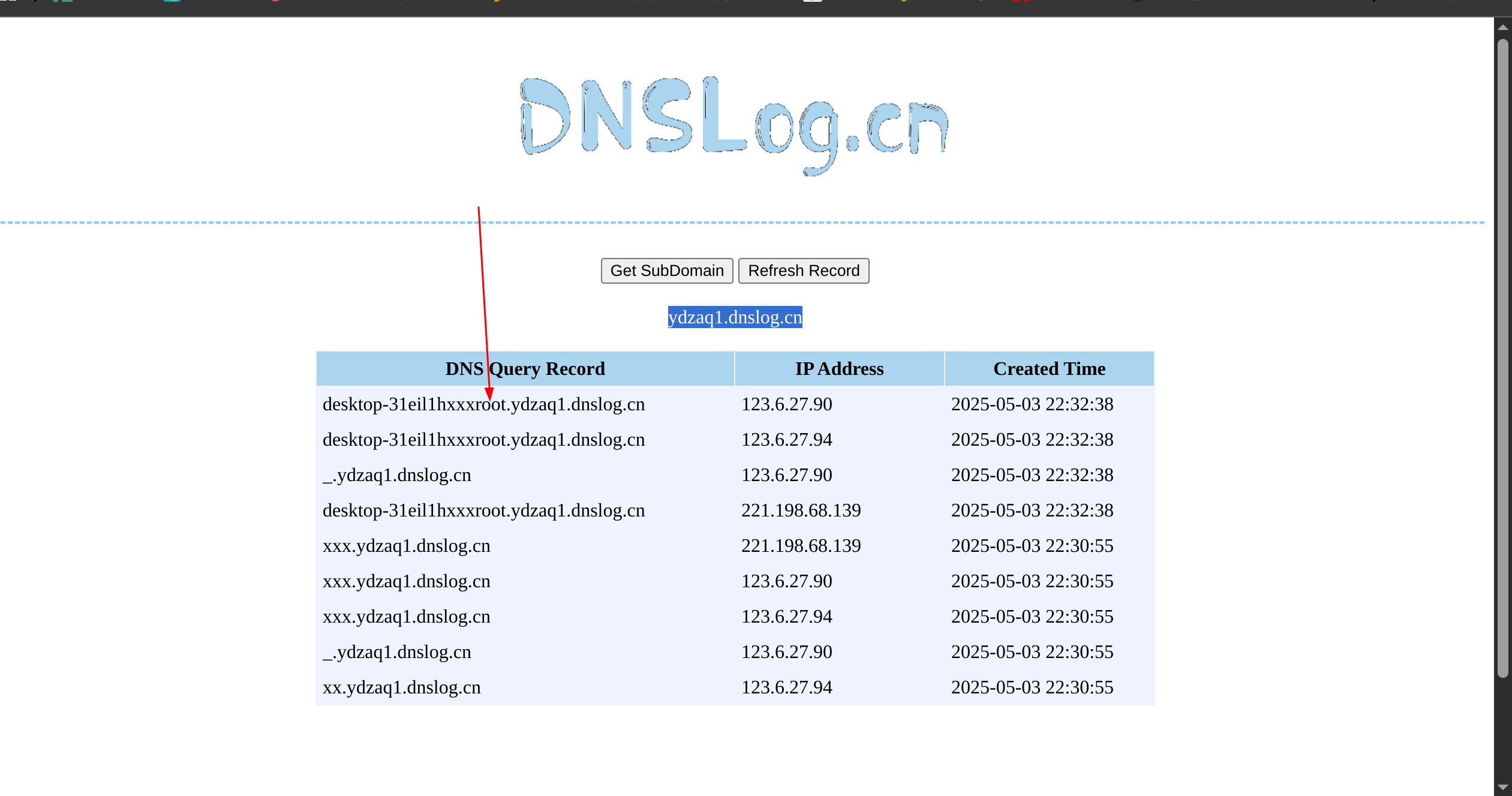
Task: Click the xx.ydzaq1.dnslog.cn record in last row
Action: [x=401, y=687]
